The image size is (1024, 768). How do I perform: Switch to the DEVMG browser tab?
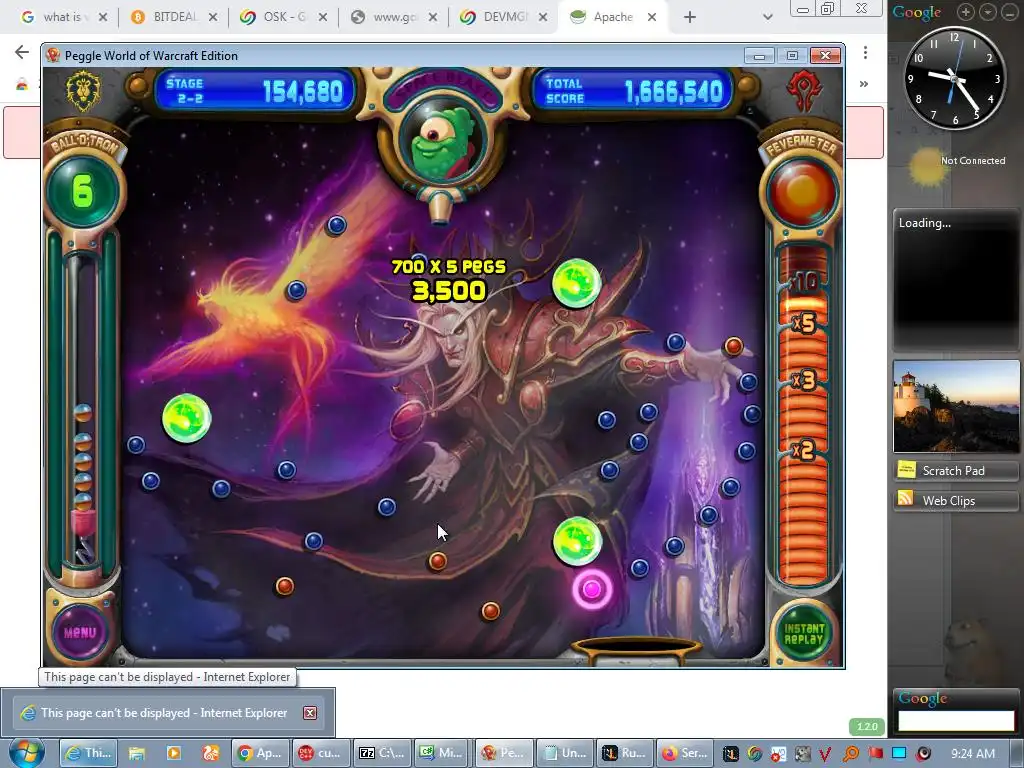pos(504,17)
